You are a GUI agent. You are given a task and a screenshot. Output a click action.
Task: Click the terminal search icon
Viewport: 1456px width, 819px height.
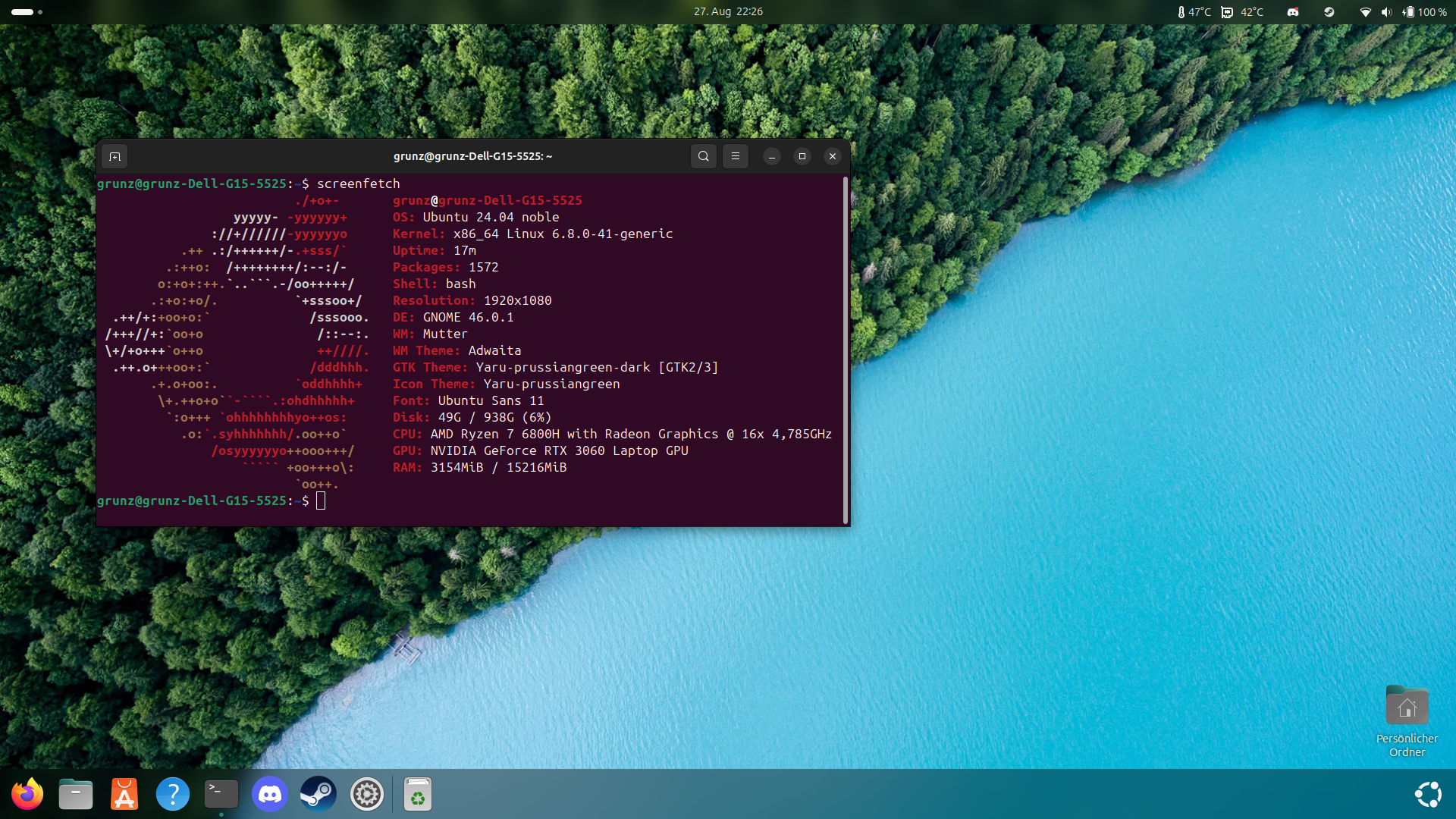pos(703,156)
